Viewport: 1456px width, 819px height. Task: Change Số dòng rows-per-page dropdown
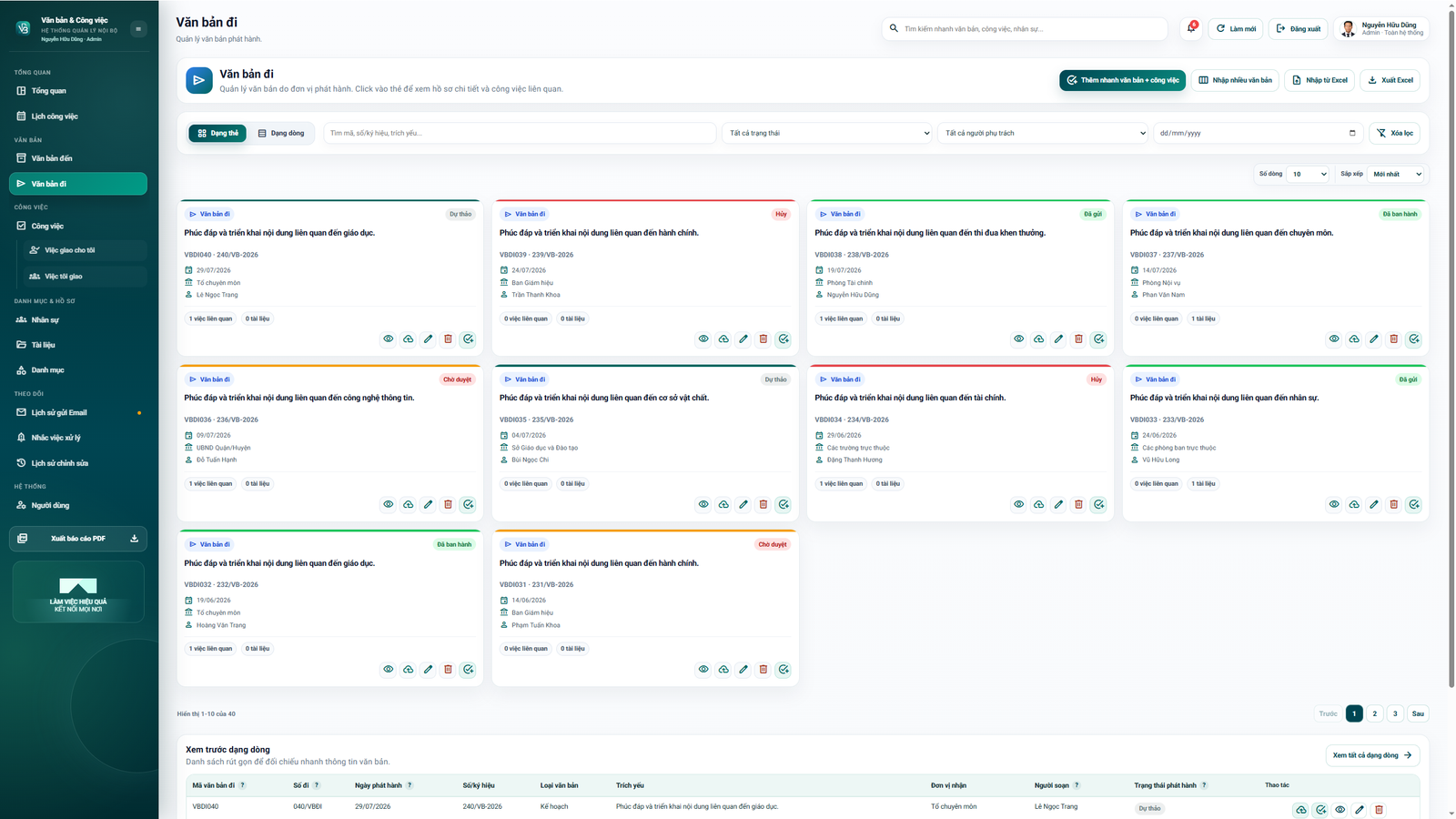[1309, 174]
